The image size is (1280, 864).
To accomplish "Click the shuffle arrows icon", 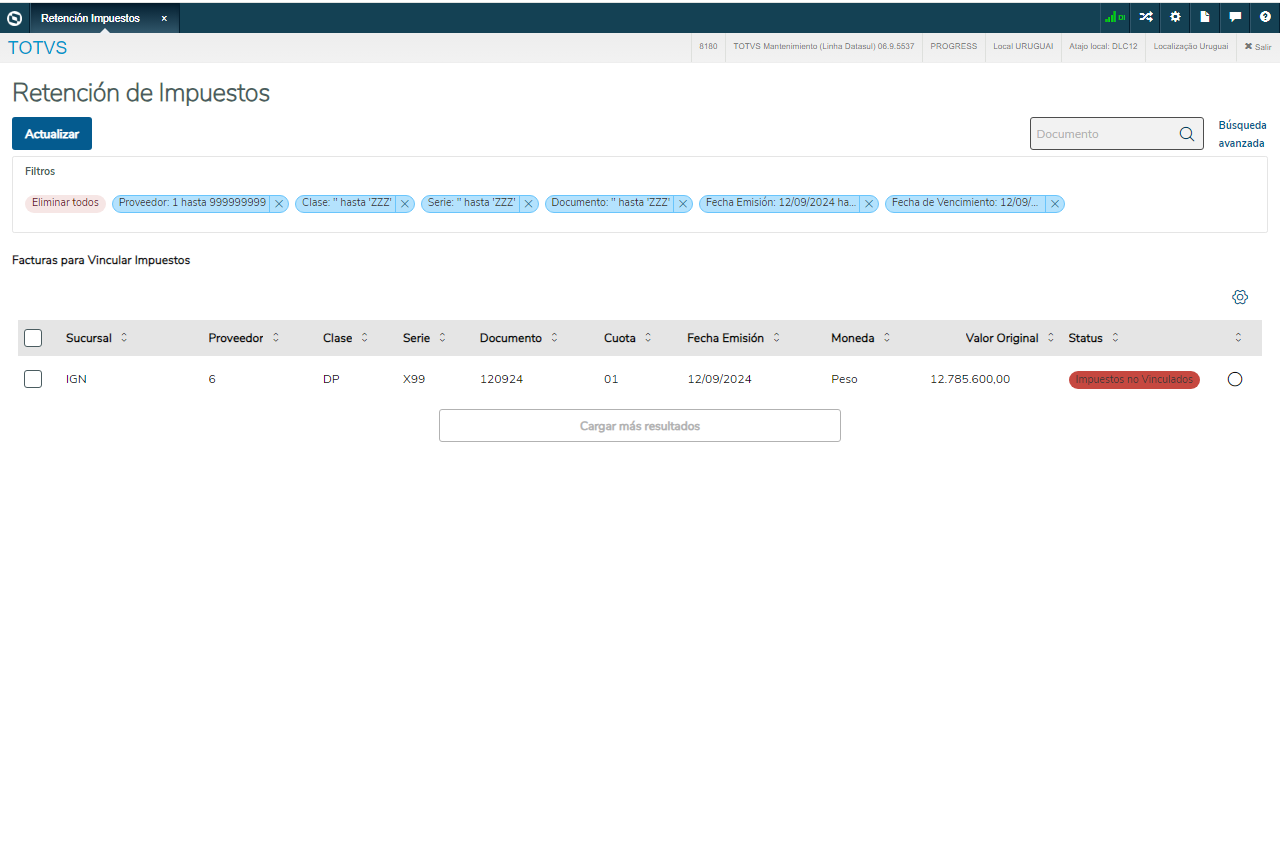I will point(1146,17).
